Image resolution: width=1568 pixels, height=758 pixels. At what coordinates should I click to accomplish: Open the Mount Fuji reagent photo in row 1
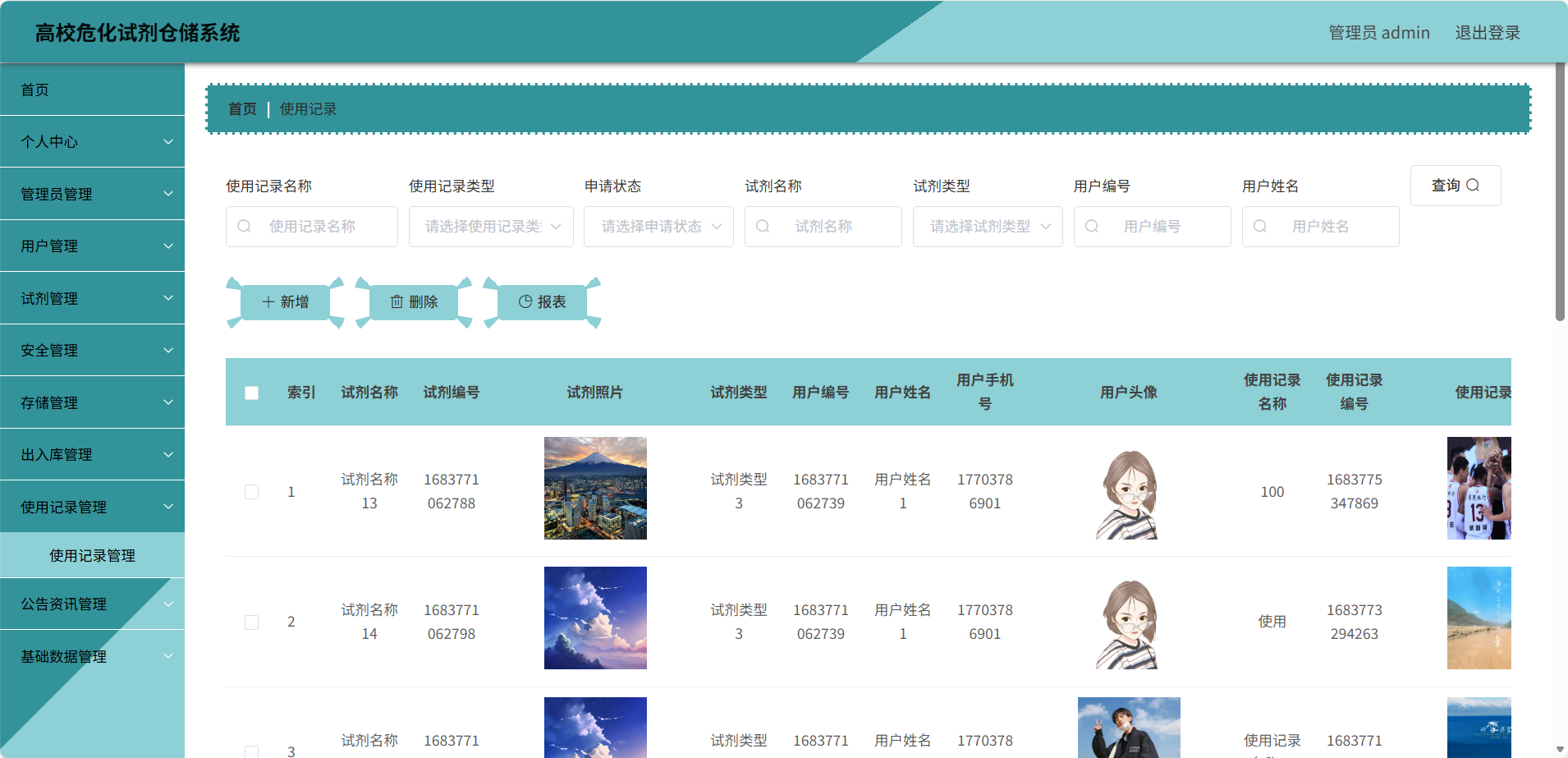click(595, 488)
